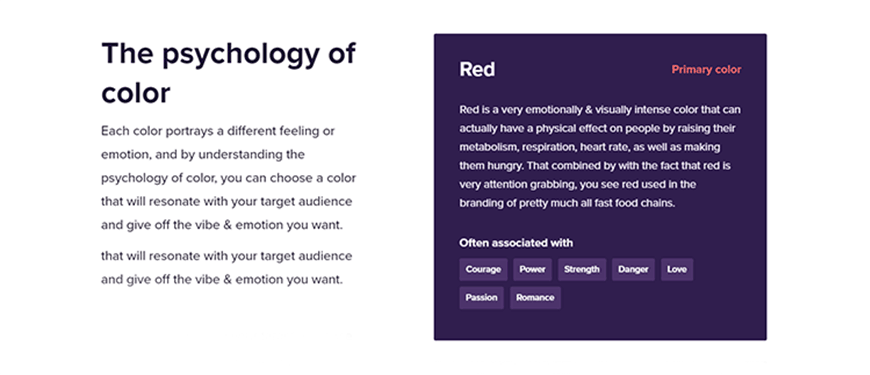Pick the Passion tag
The height and width of the screenshot is (375, 870).
pos(482,298)
